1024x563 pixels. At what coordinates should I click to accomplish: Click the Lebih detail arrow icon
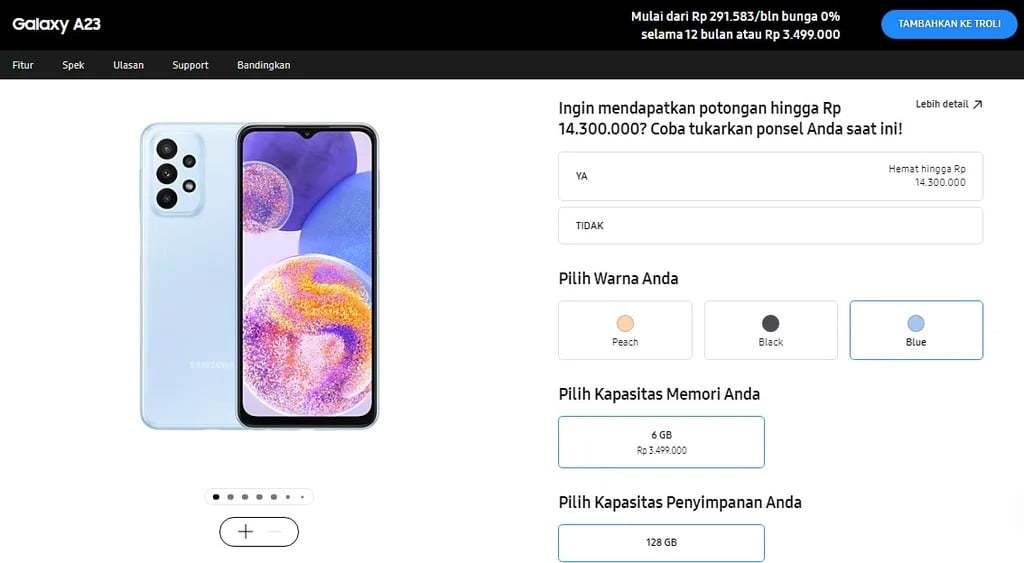point(977,105)
